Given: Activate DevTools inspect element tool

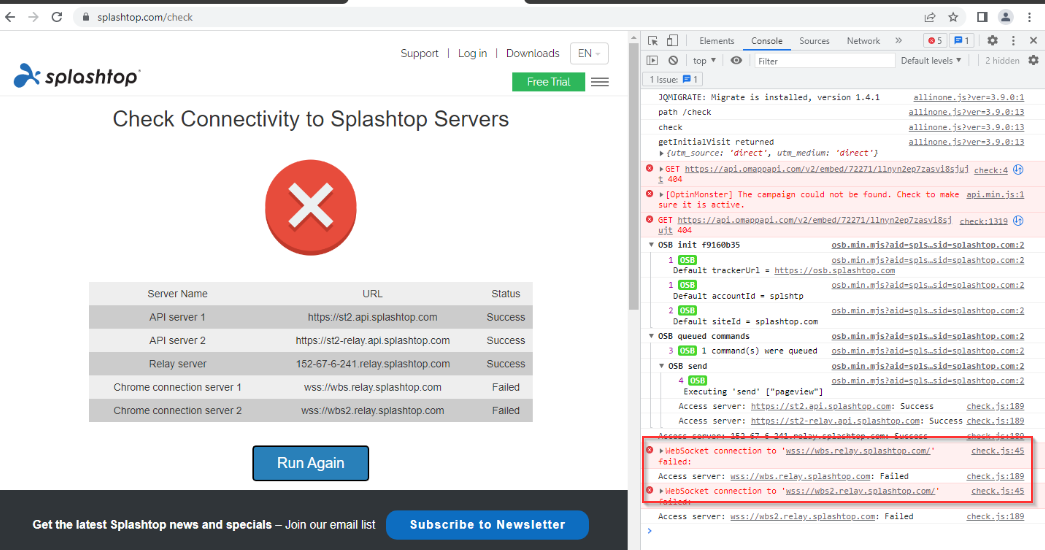Looking at the screenshot, I should pyautogui.click(x=653, y=41).
